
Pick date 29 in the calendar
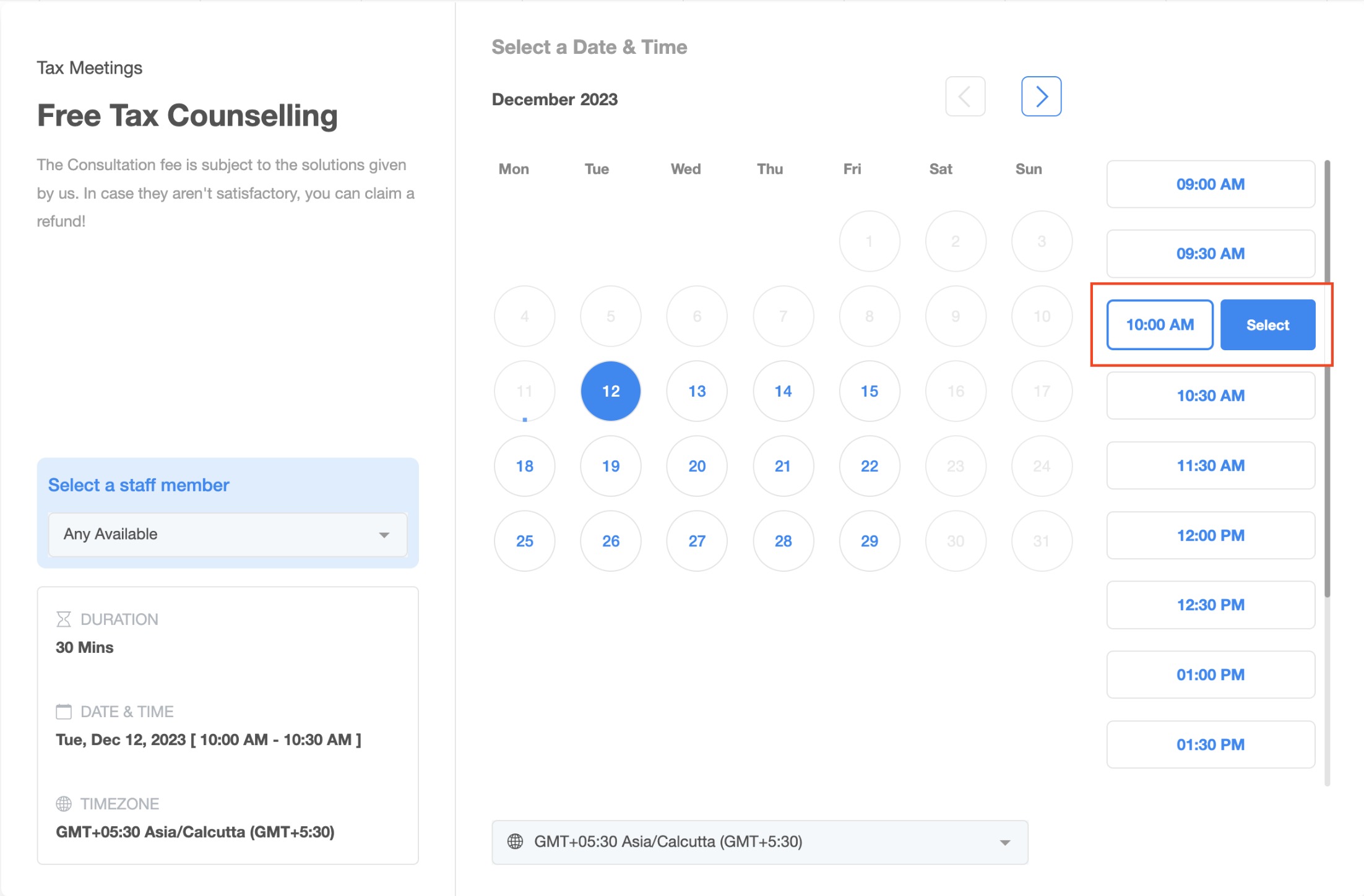tap(869, 541)
